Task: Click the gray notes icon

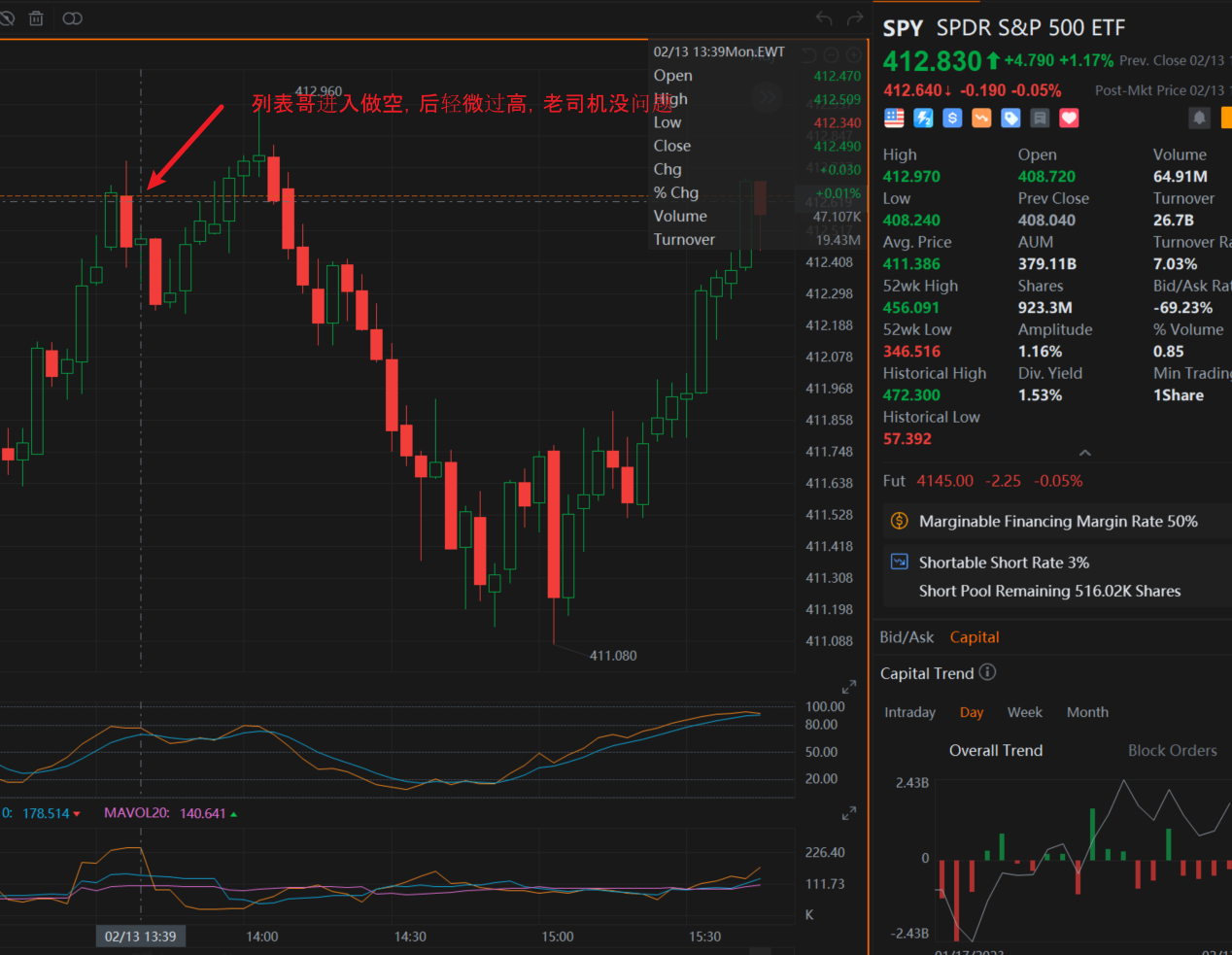Action: pyautogui.click(x=1040, y=118)
